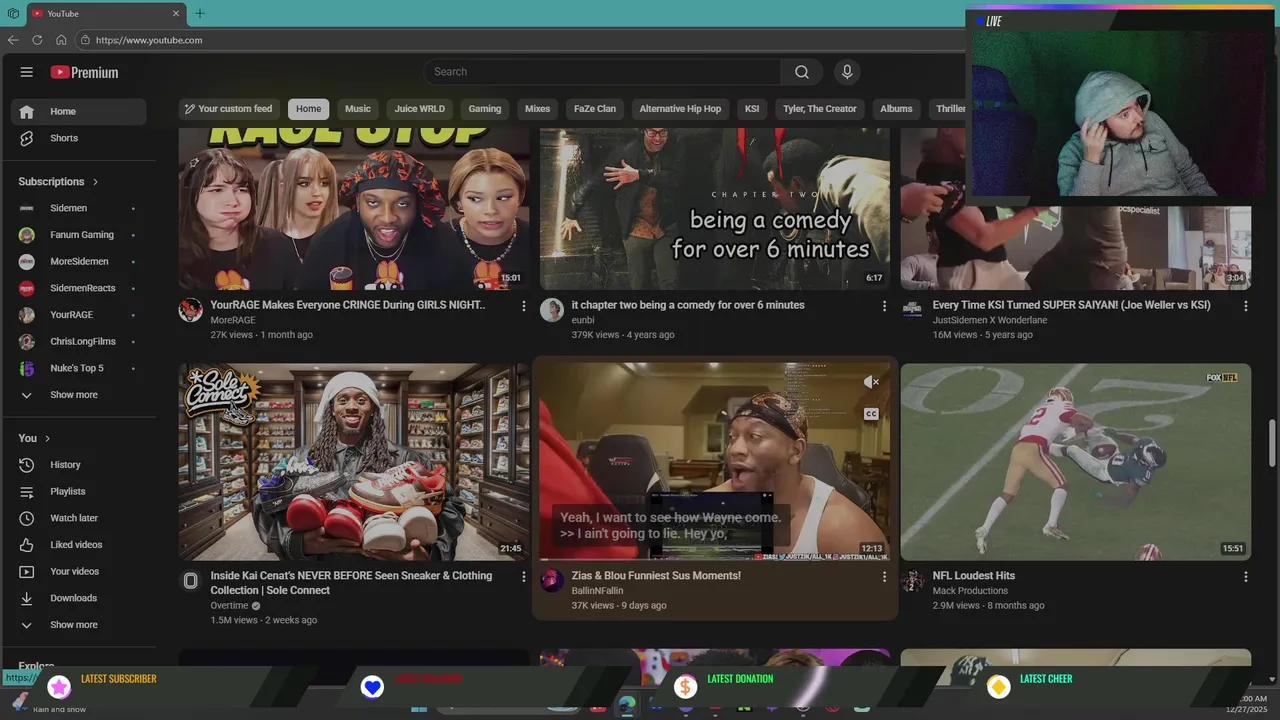
Task: Expand the Subscriptions heading chevron
Action: point(95,182)
